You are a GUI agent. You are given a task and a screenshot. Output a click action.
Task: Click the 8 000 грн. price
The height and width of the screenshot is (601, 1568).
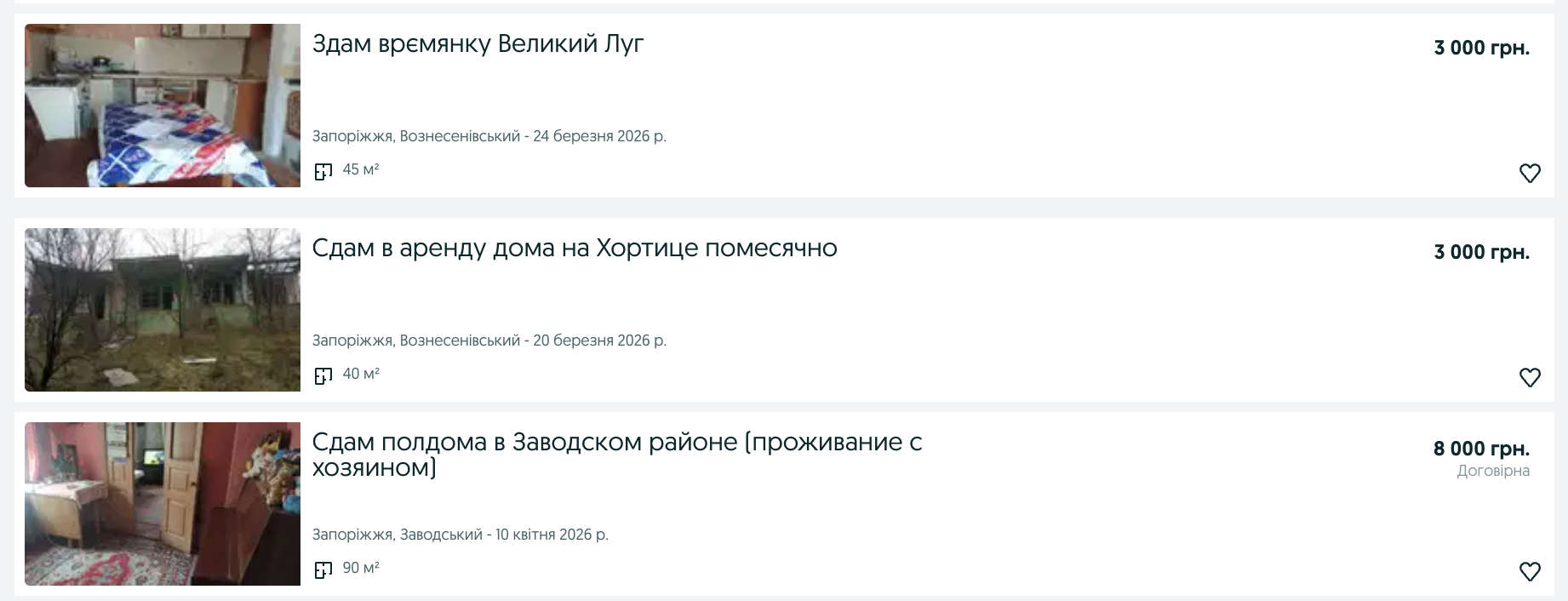point(1481,449)
